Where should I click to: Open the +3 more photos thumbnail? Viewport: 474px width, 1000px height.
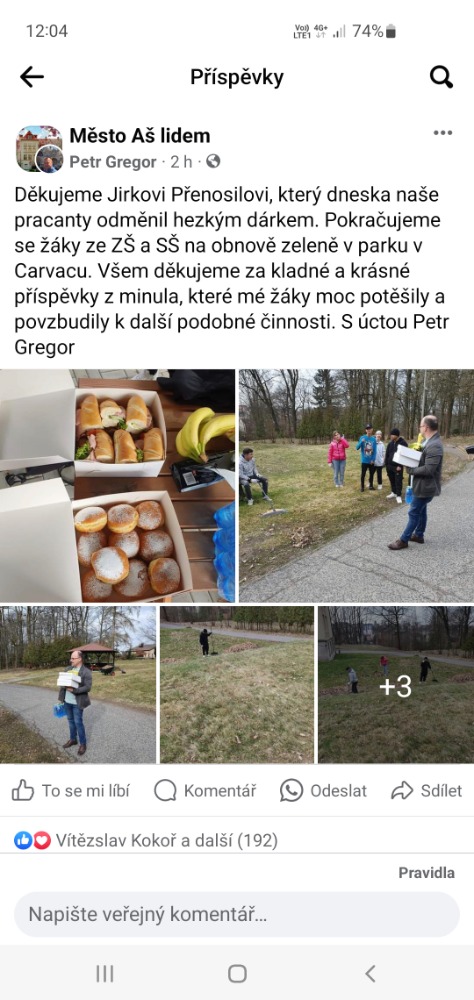click(396, 685)
